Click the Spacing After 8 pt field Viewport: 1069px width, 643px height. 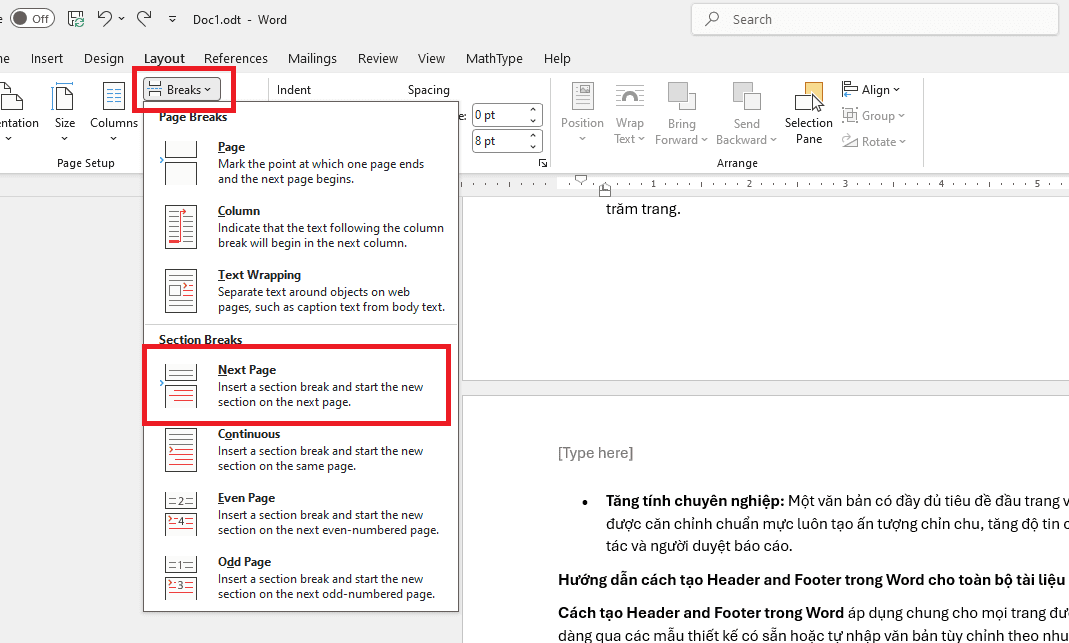(x=500, y=140)
